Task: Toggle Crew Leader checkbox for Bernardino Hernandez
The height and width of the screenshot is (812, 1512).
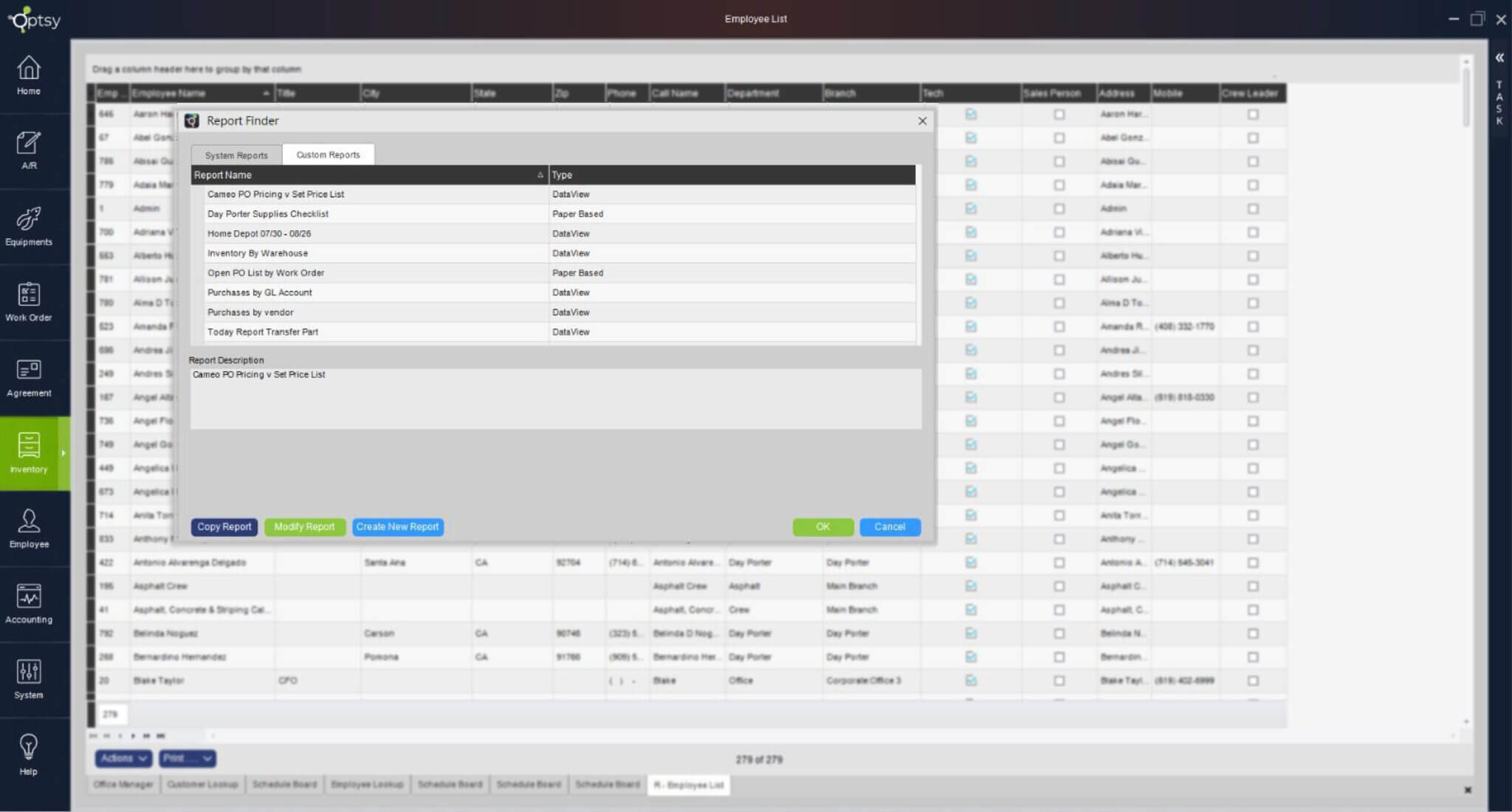Action: 1253,657
